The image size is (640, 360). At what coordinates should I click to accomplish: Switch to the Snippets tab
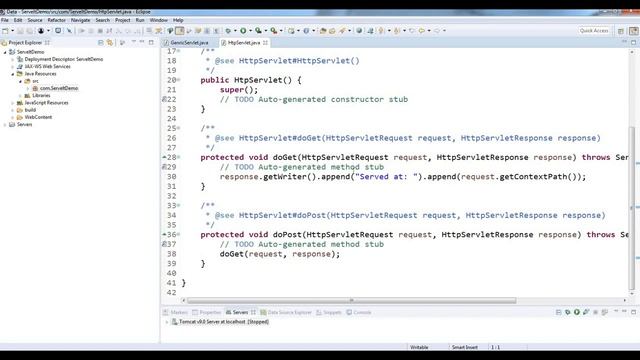click(329, 312)
